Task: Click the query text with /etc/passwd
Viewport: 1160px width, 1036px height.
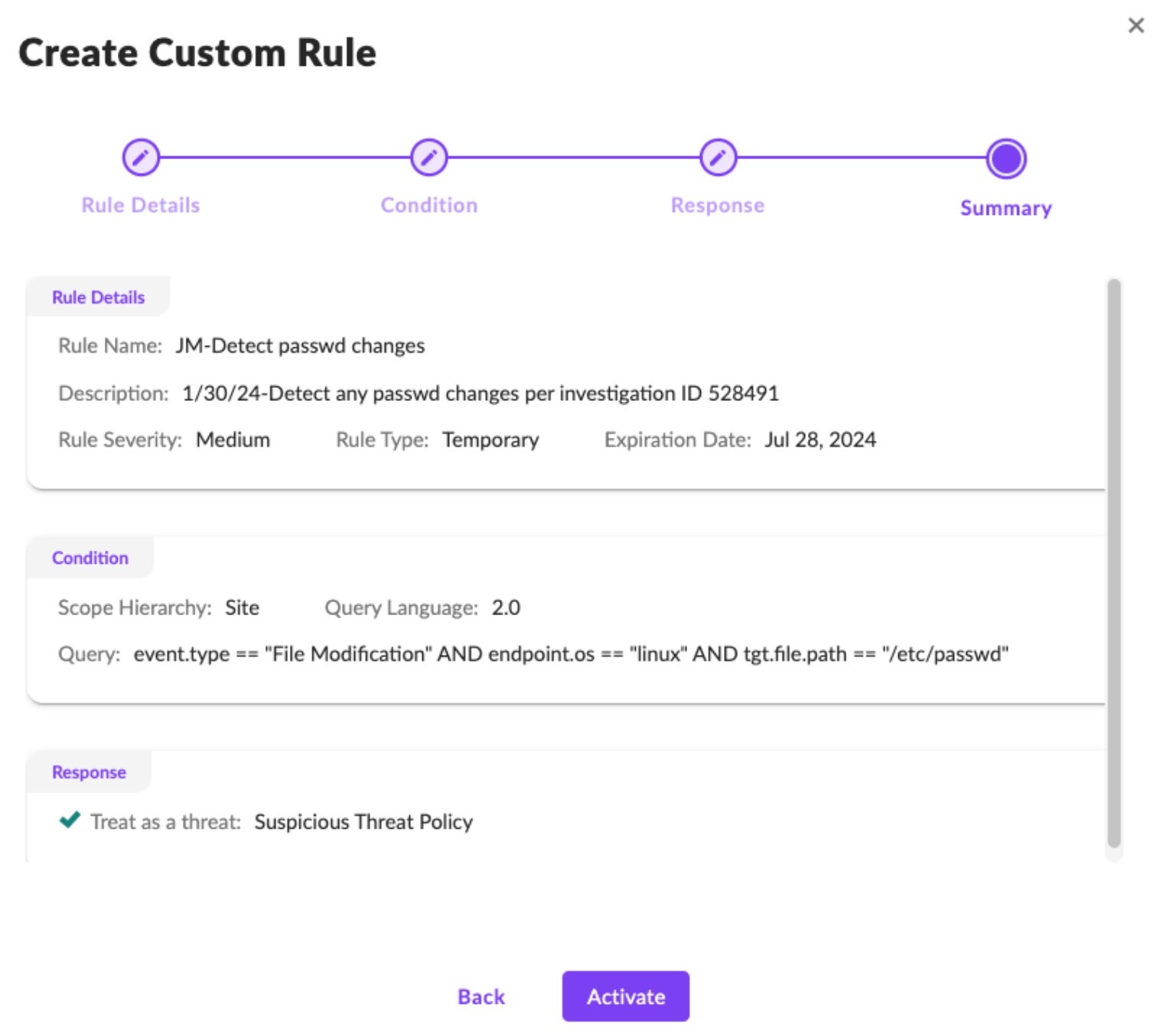Action: pos(570,654)
